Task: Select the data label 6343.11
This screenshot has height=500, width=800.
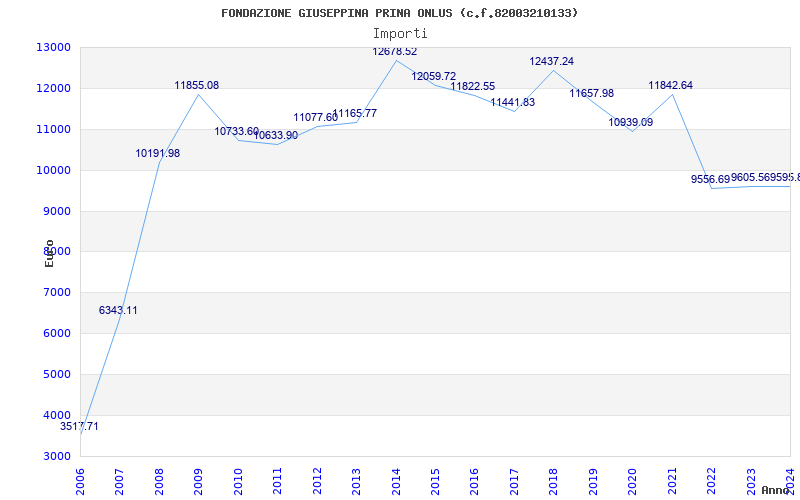Action: (x=118, y=310)
